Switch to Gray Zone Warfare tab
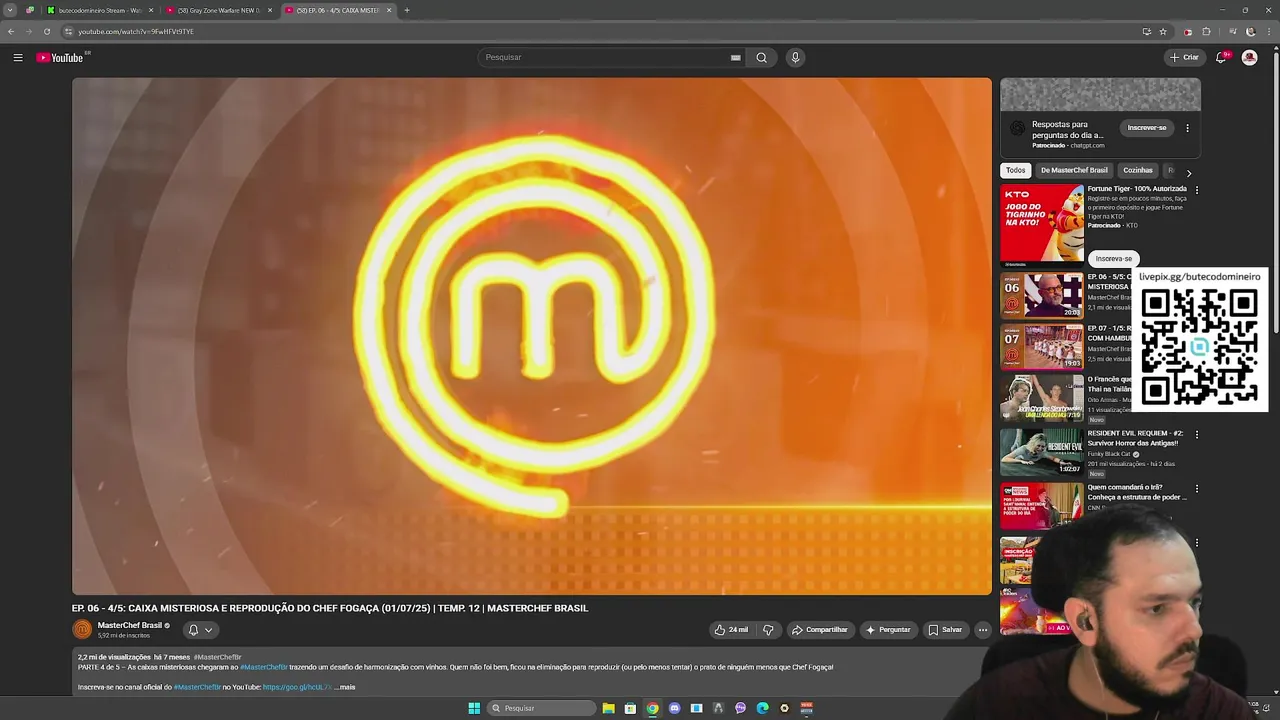Viewport: 1280px width, 720px height. (x=218, y=10)
